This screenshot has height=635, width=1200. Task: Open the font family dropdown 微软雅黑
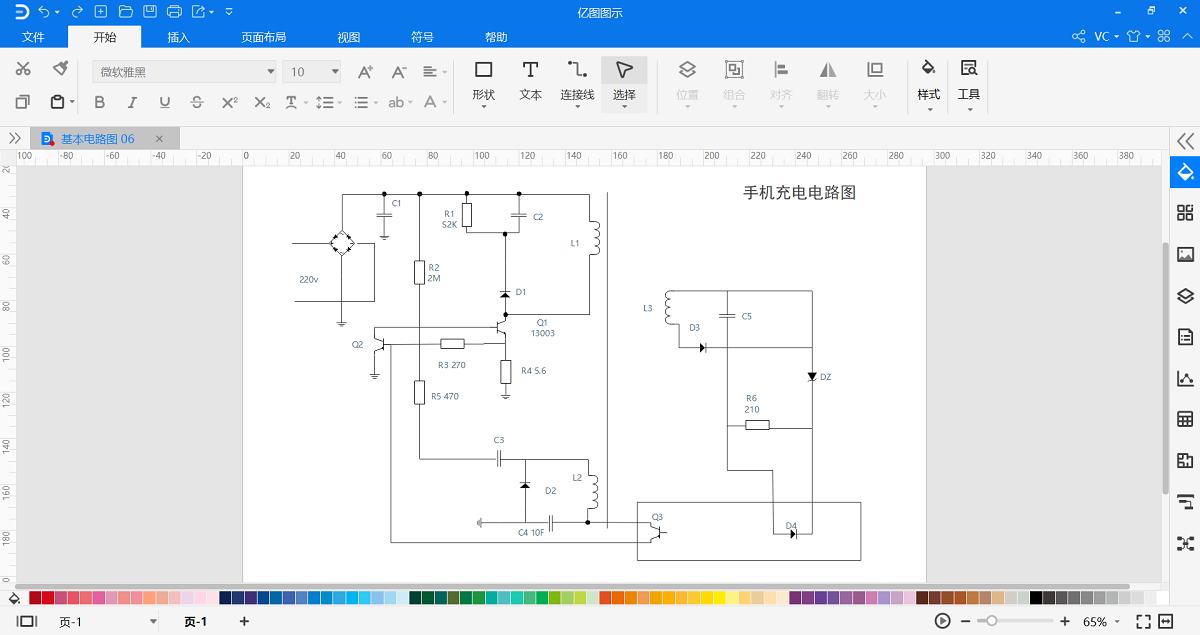point(270,71)
